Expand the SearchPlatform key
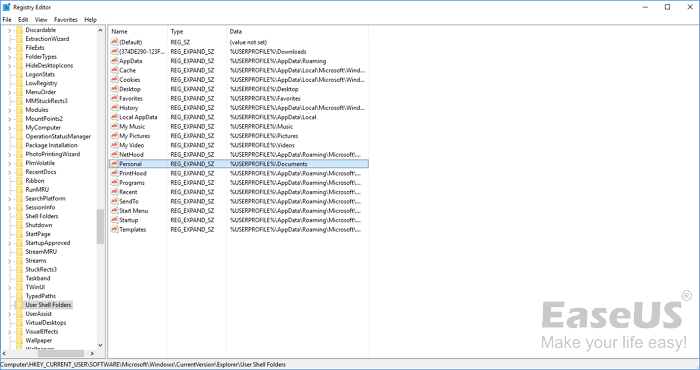The width and height of the screenshot is (700, 370). (9, 199)
